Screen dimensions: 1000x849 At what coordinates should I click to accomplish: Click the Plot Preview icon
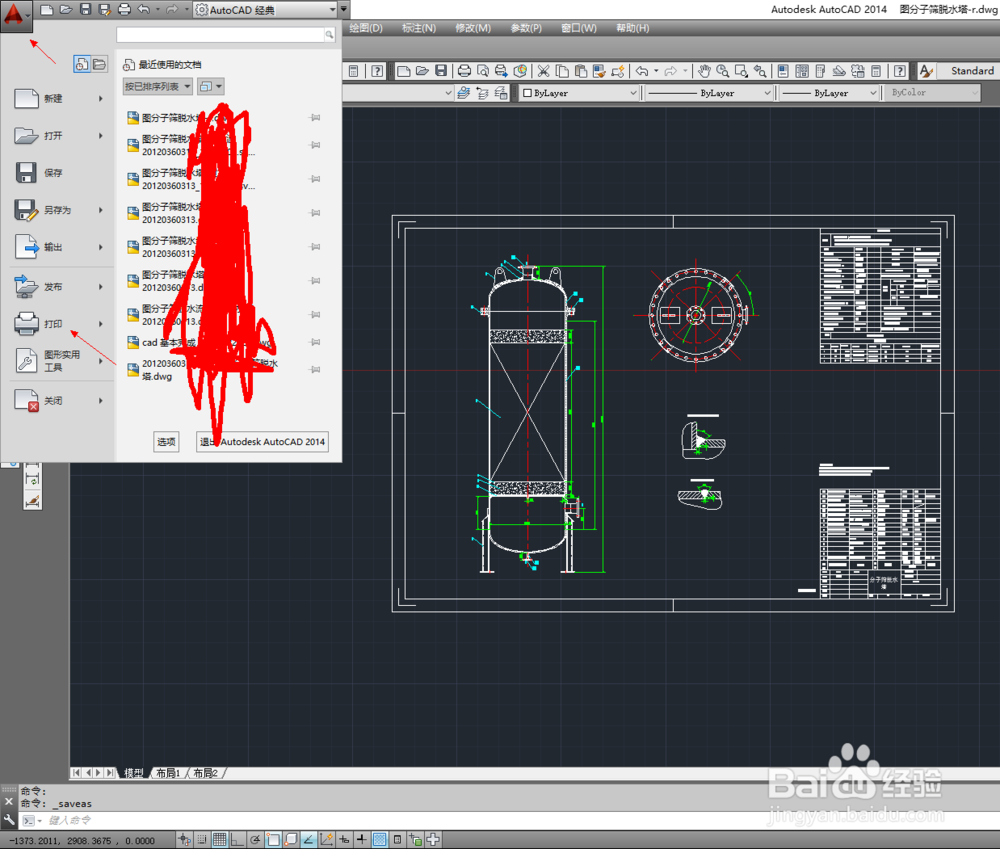483,71
